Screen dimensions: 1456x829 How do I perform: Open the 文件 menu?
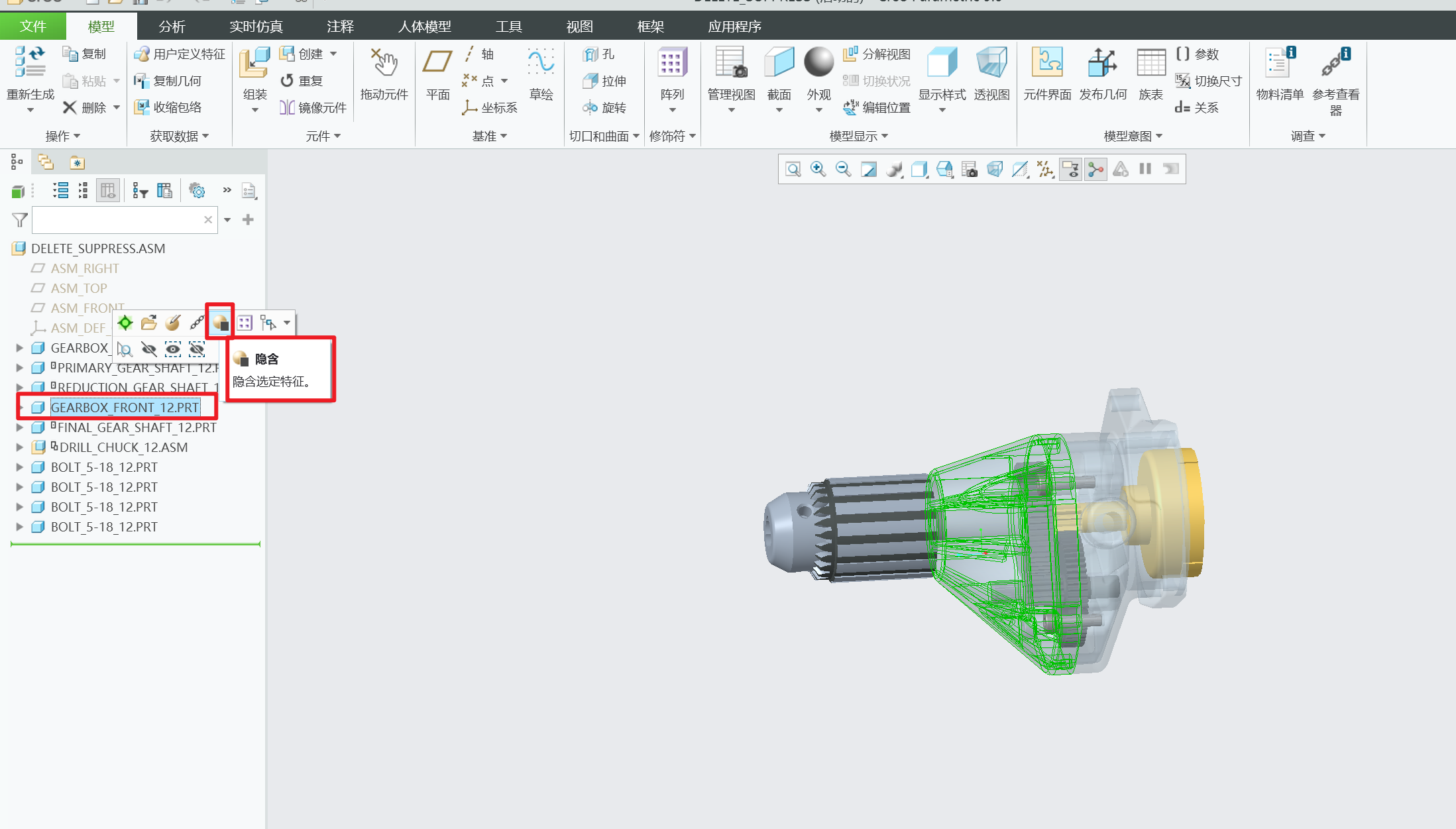[32, 27]
